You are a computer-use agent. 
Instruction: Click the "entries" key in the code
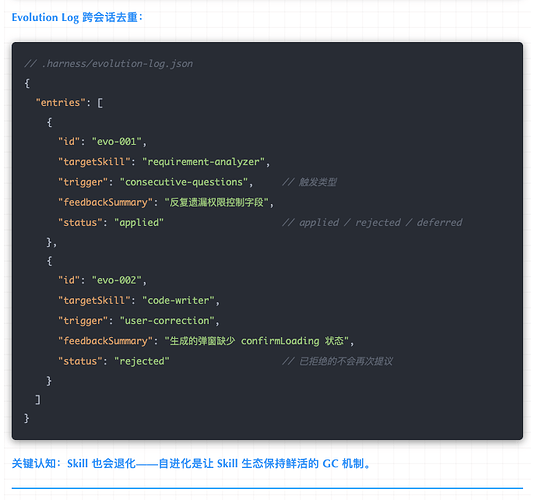pyautogui.click(x=61, y=102)
